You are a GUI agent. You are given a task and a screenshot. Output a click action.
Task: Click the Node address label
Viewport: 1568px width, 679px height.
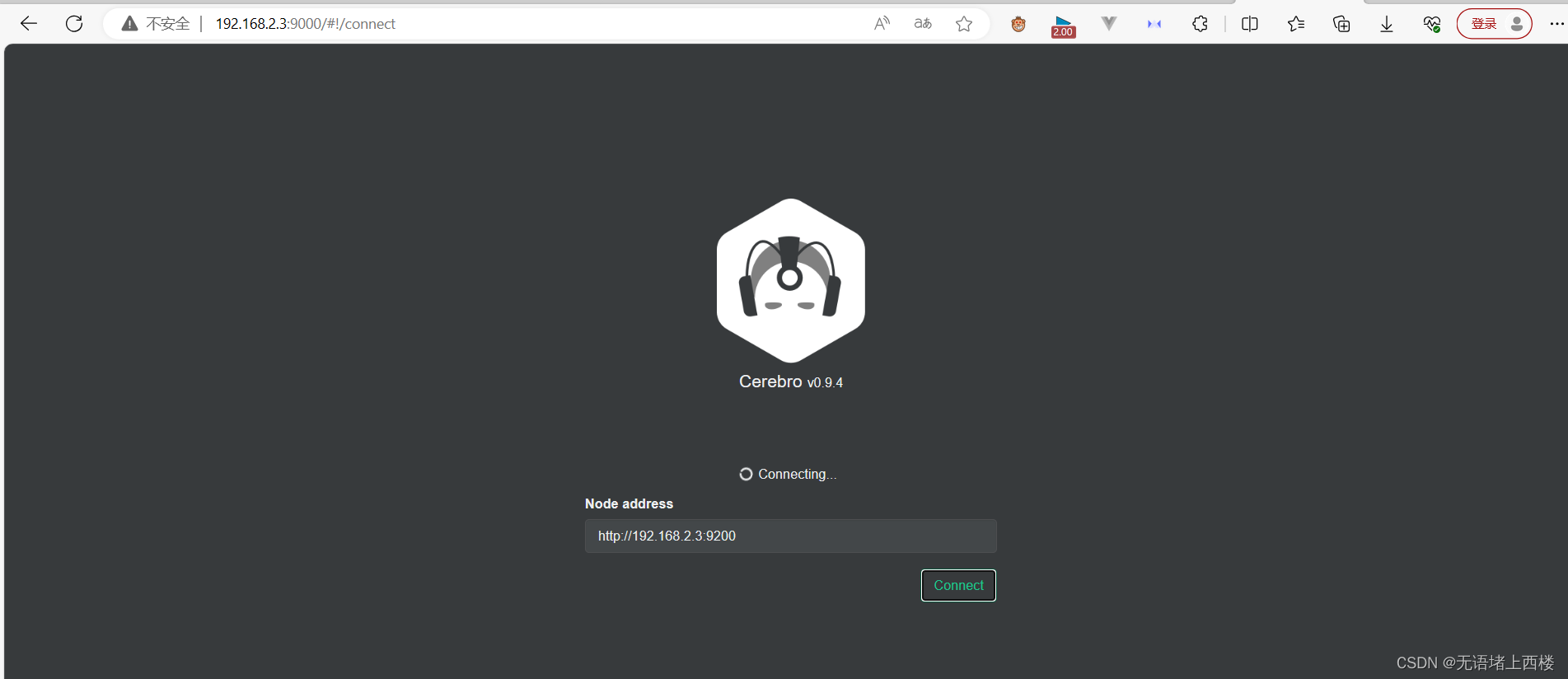pos(629,503)
